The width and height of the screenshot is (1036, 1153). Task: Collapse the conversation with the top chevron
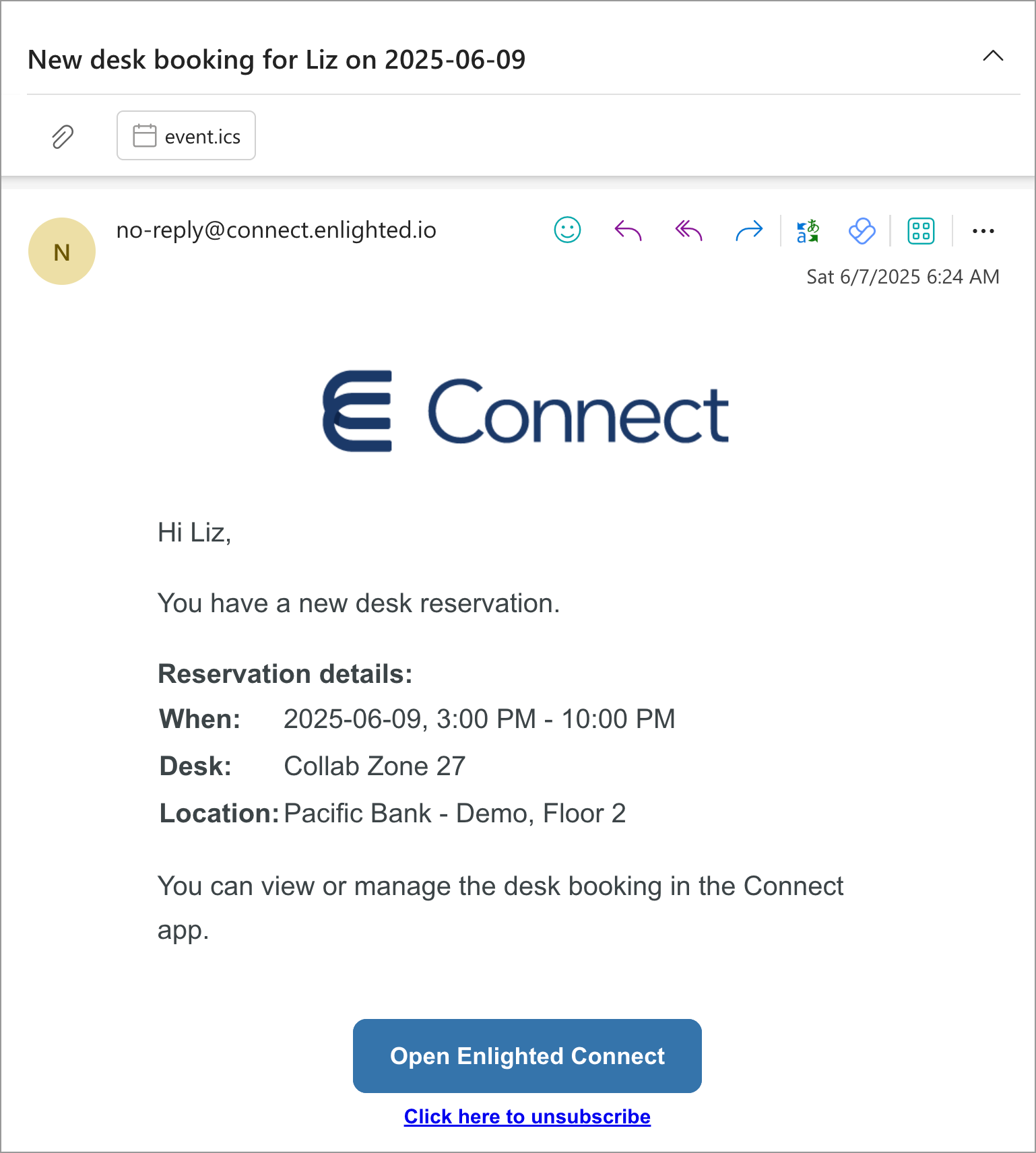(x=993, y=56)
